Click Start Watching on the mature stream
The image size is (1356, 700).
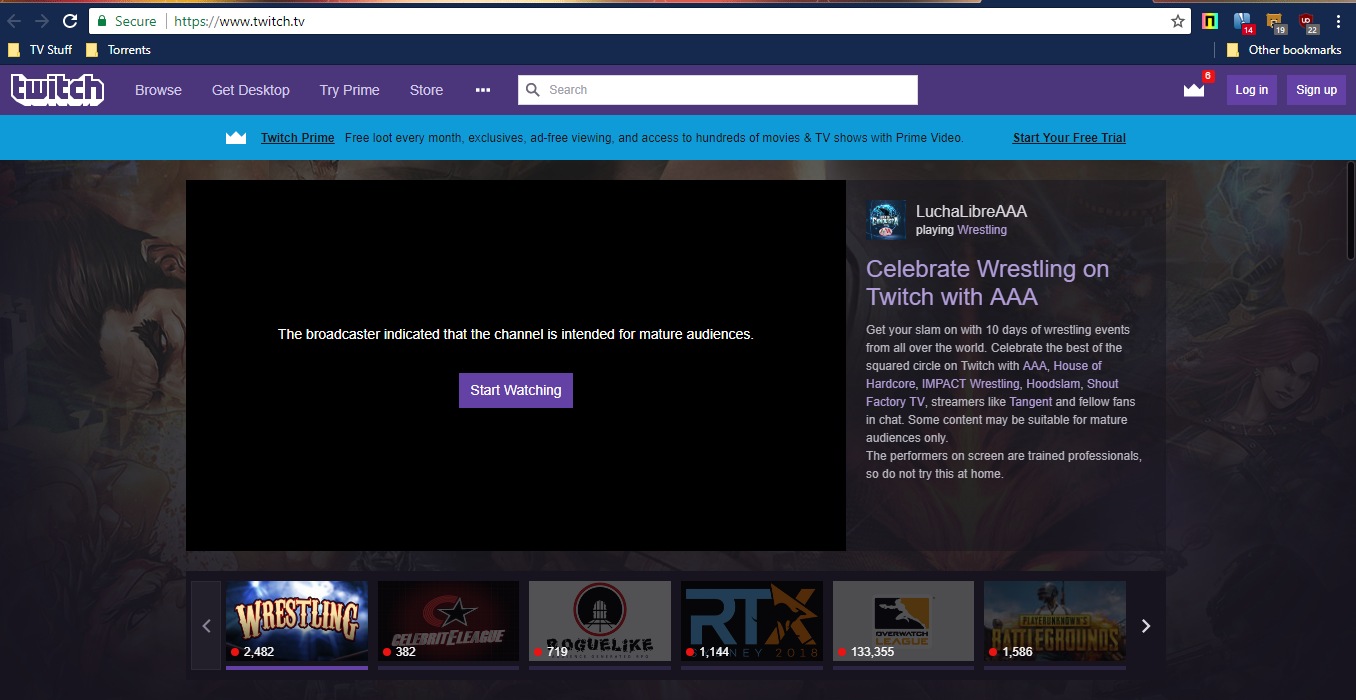coord(516,390)
